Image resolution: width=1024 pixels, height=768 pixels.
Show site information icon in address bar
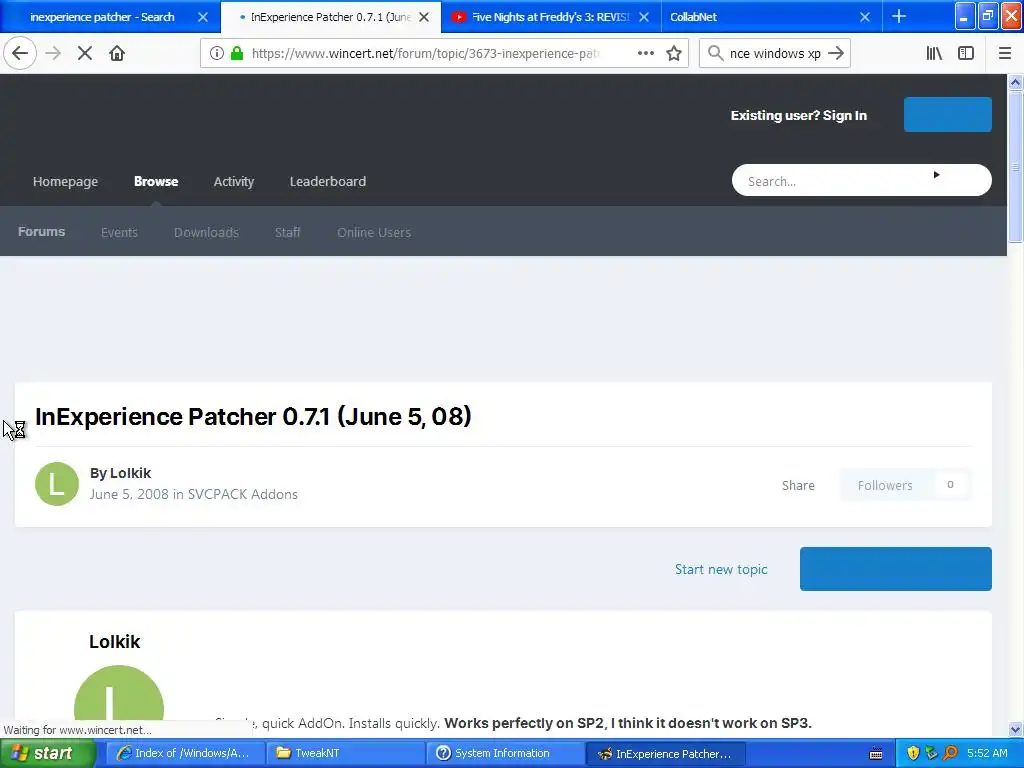point(216,54)
